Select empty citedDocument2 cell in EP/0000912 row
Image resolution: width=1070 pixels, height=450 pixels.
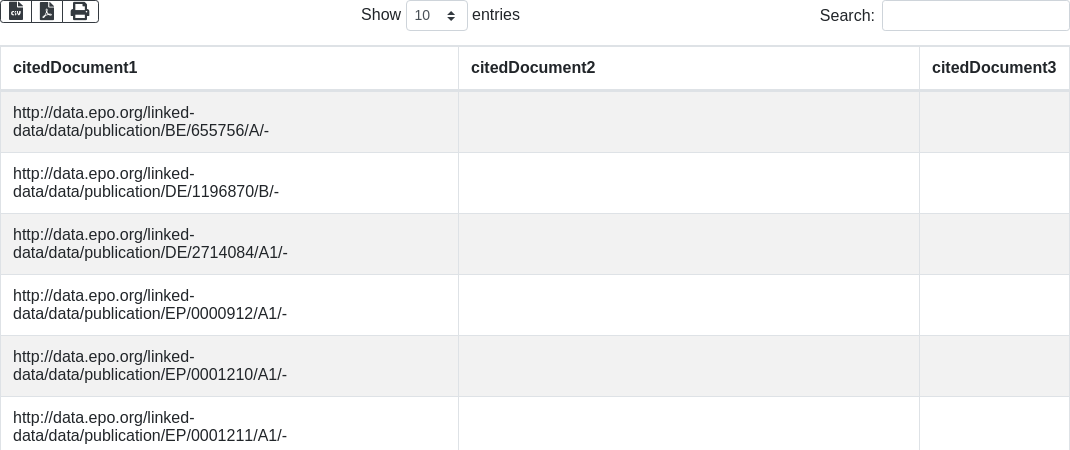(x=688, y=305)
